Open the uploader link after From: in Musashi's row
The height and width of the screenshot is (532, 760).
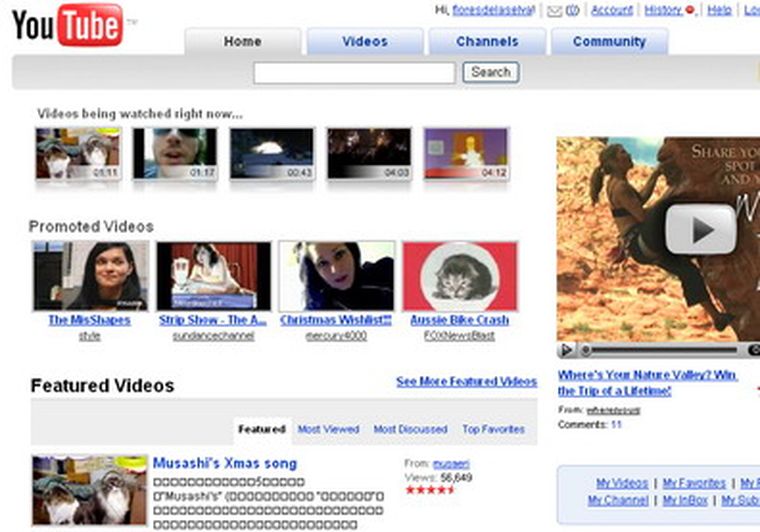[451, 464]
